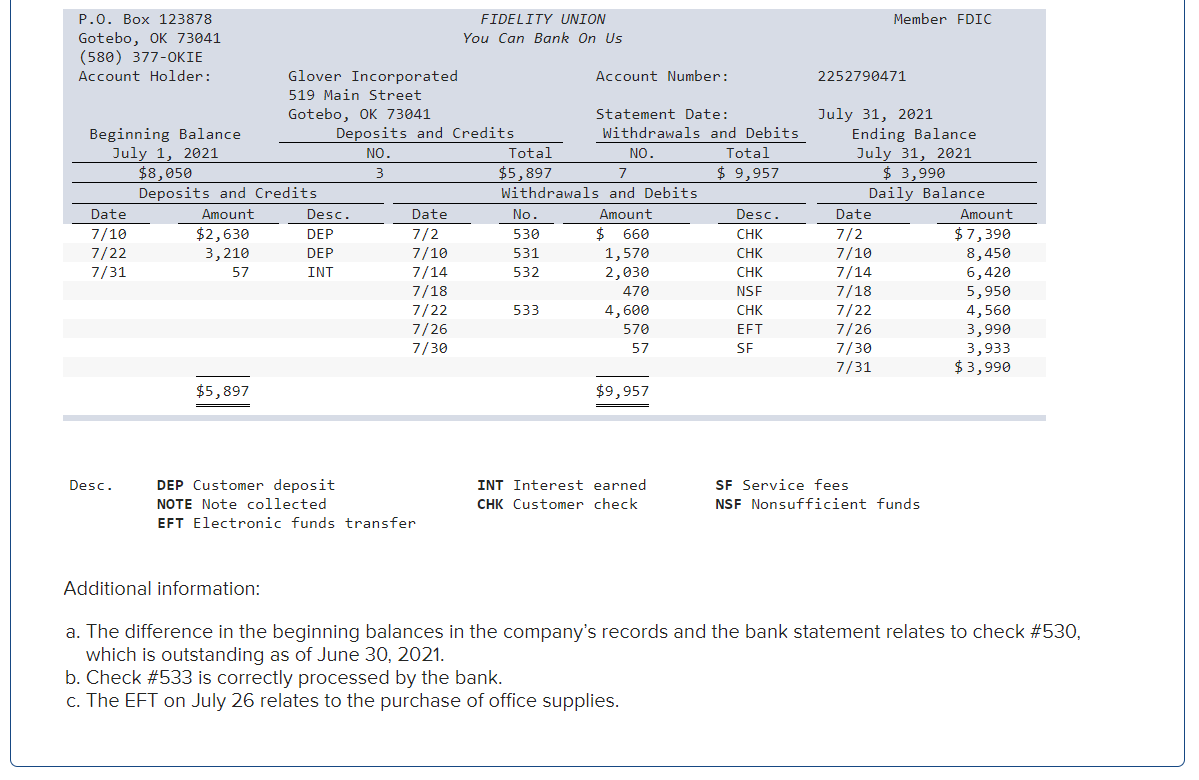Select the slogan 'You Can Bank On Us'
The width and height of the screenshot is (1199, 780).
(x=542, y=38)
